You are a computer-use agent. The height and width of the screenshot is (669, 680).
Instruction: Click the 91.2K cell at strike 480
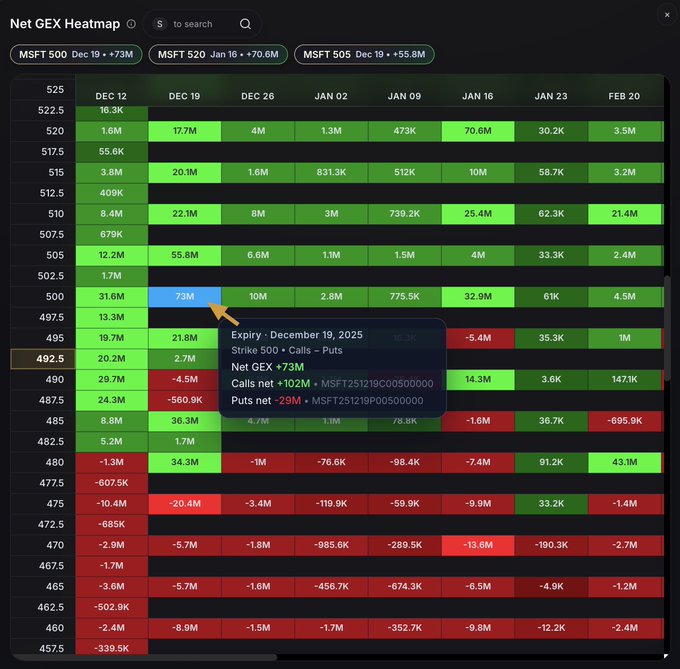[x=551, y=462]
